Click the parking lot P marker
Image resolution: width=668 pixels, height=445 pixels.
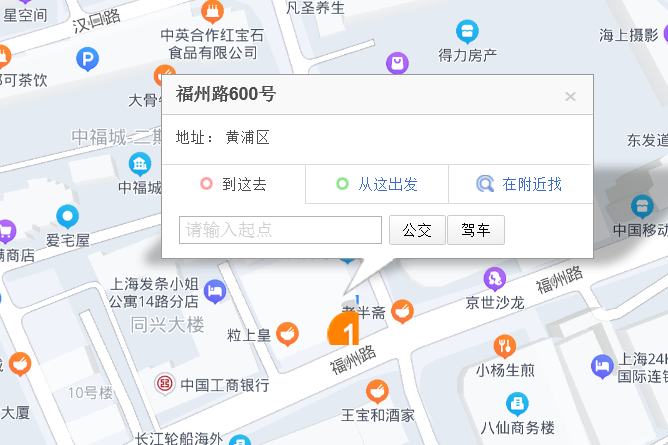[87, 59]
